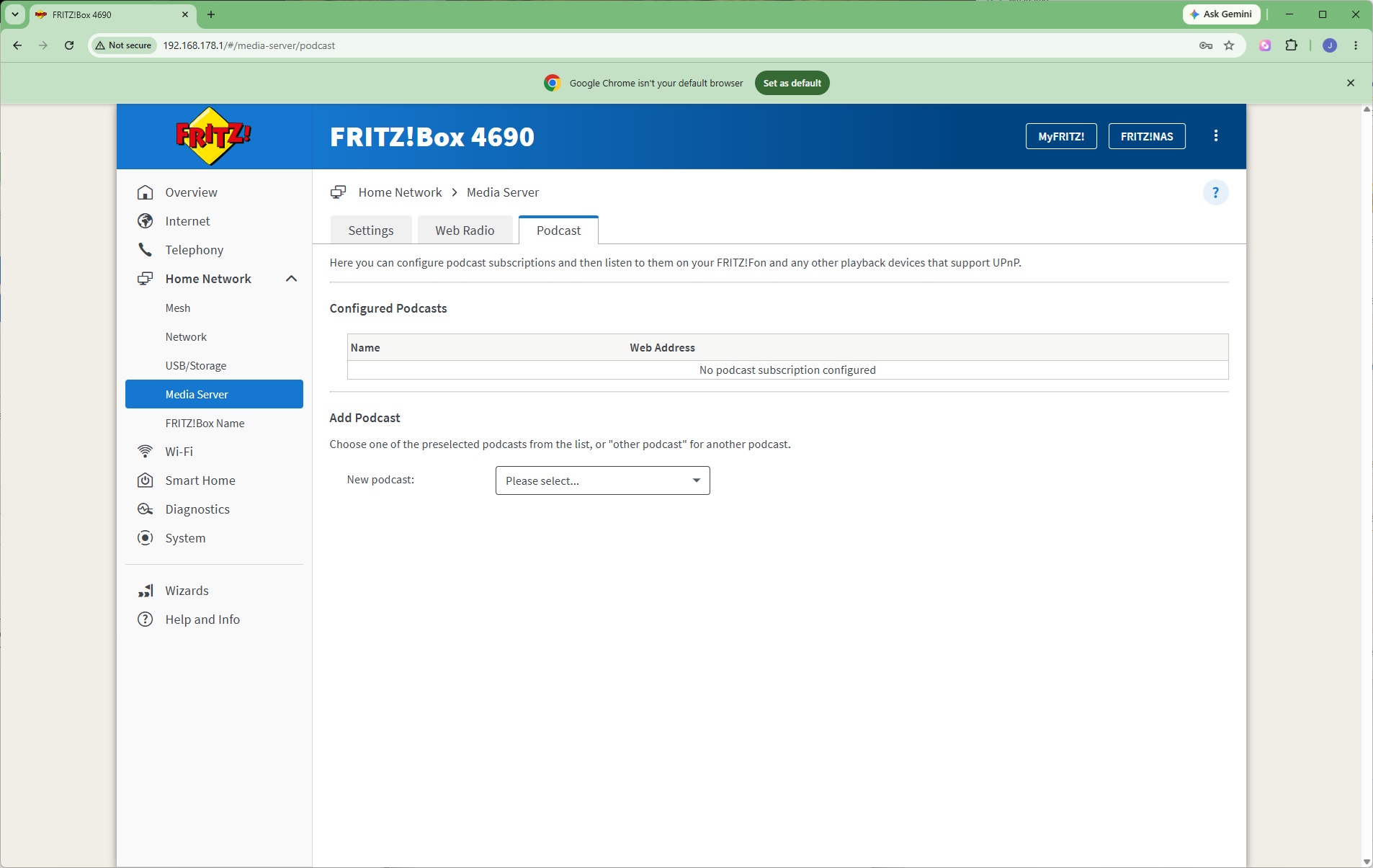Open Chrome's three-dot menu
Screen dimensions: 1373x868
1356,45
